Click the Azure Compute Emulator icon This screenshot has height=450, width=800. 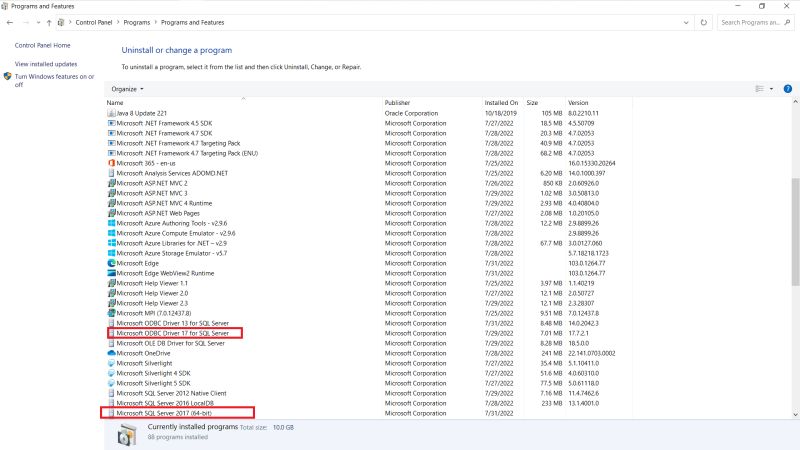111,233
